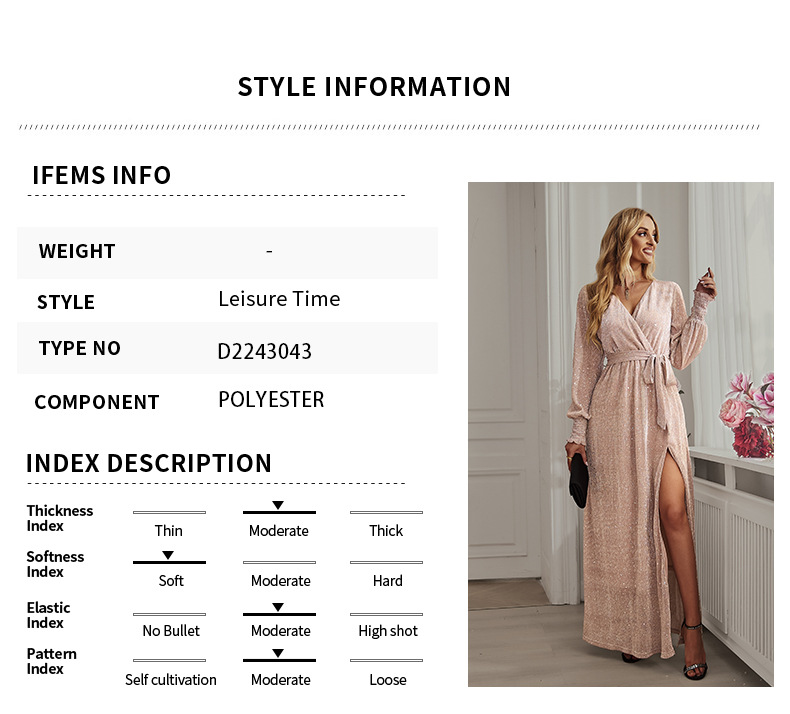Click the Leisure Time style value
This screenshot has width=790, height=714.
[279, 299]
